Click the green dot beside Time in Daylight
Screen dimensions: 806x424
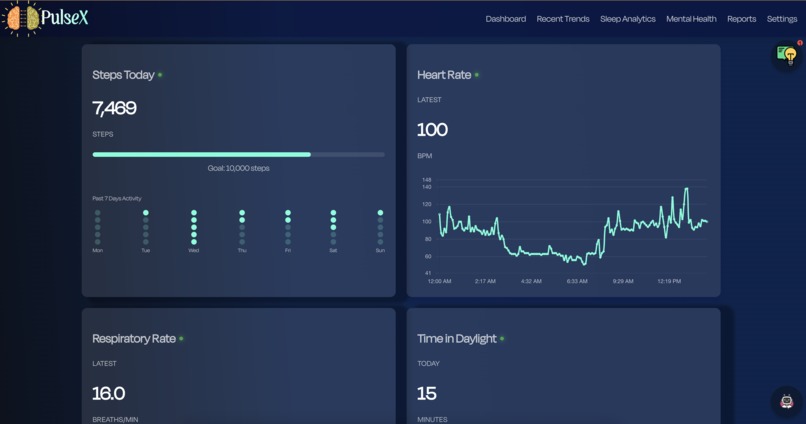[x=502, y=339]
